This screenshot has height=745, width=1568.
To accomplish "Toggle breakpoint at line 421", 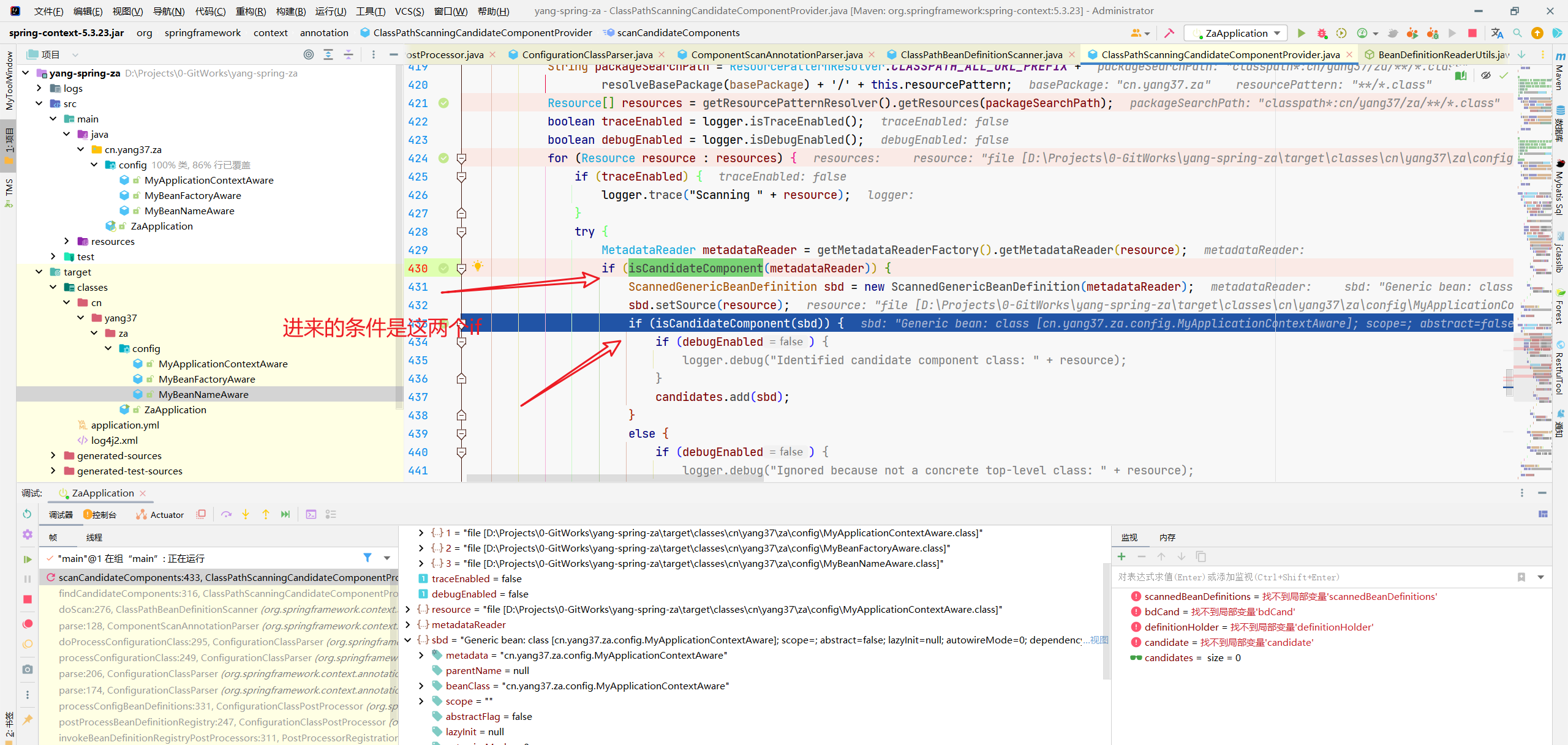I will point(443,103).
